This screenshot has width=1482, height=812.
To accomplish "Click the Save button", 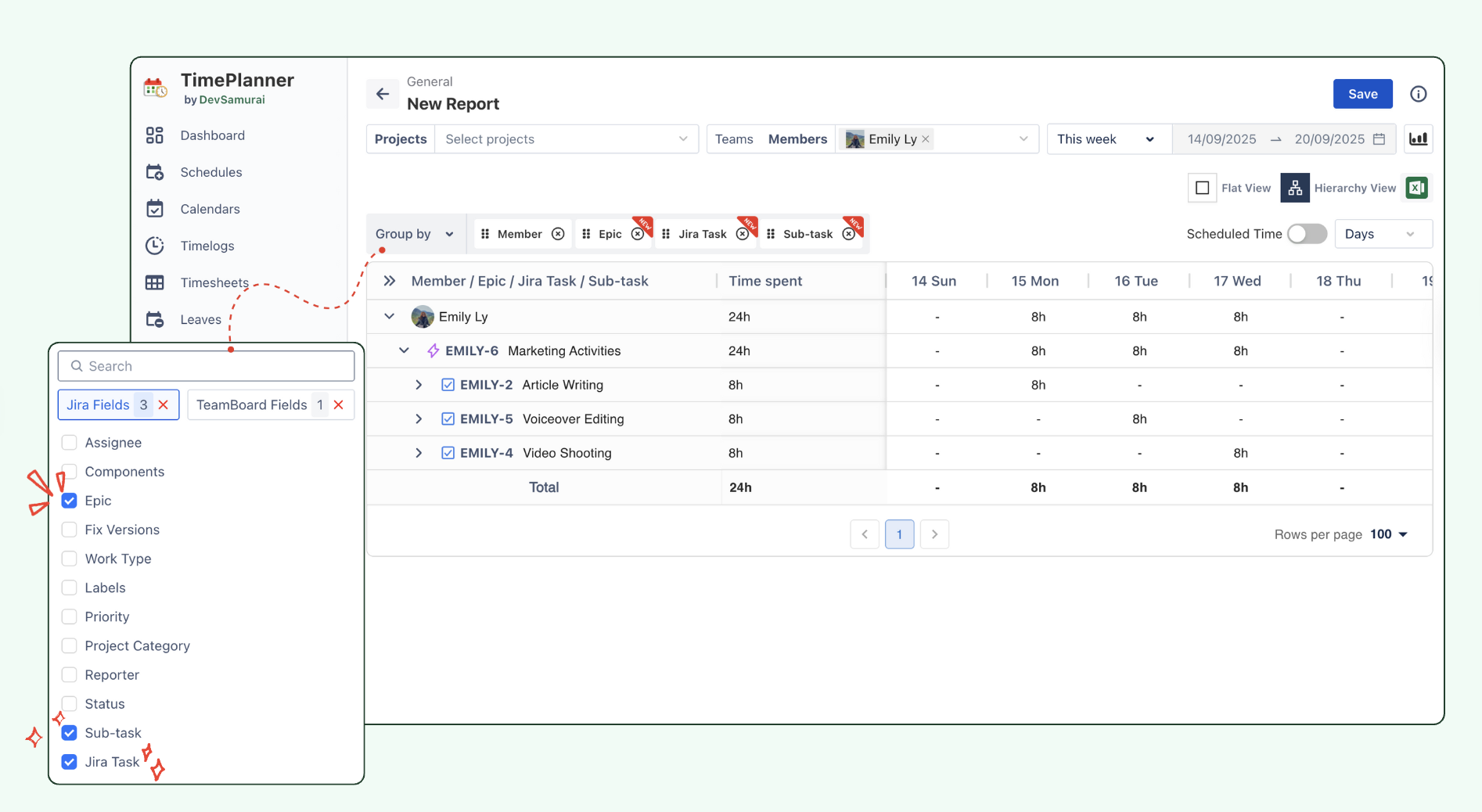I will coord(1362,94).
